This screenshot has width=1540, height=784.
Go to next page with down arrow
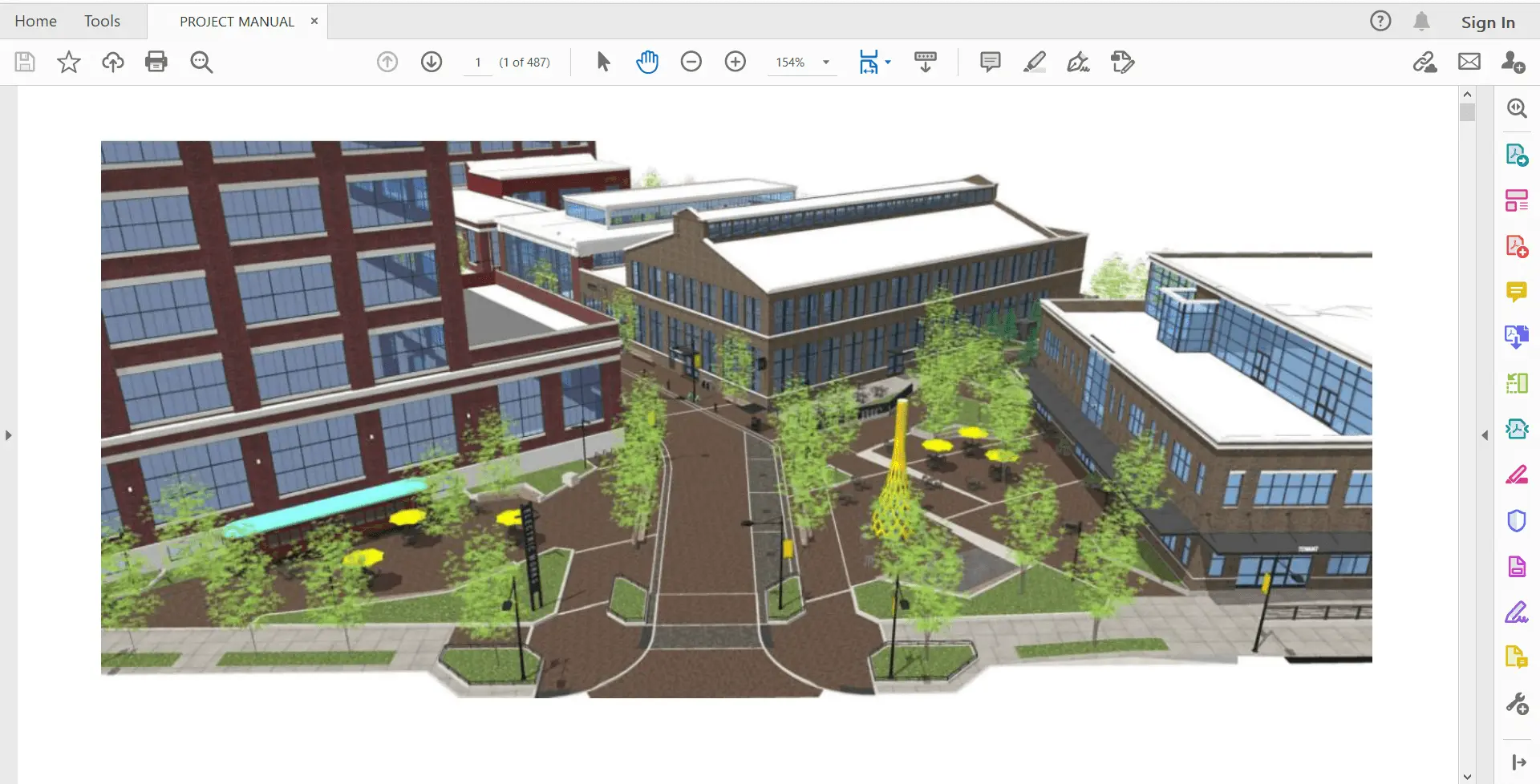tap(432, 62)
